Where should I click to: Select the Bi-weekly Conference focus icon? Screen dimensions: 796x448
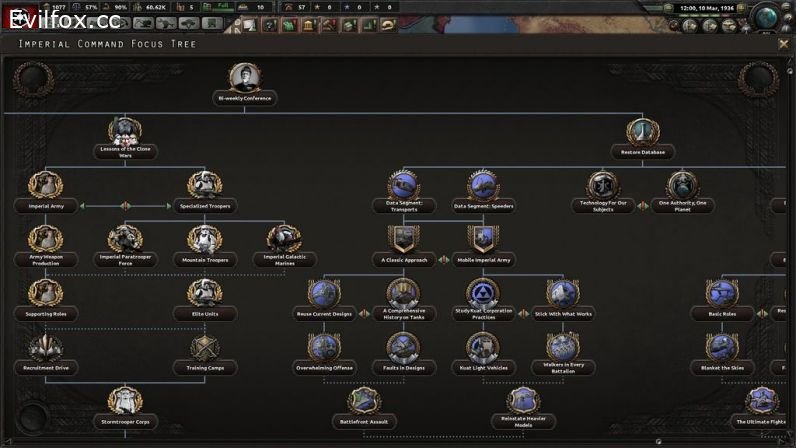(244, 78)
